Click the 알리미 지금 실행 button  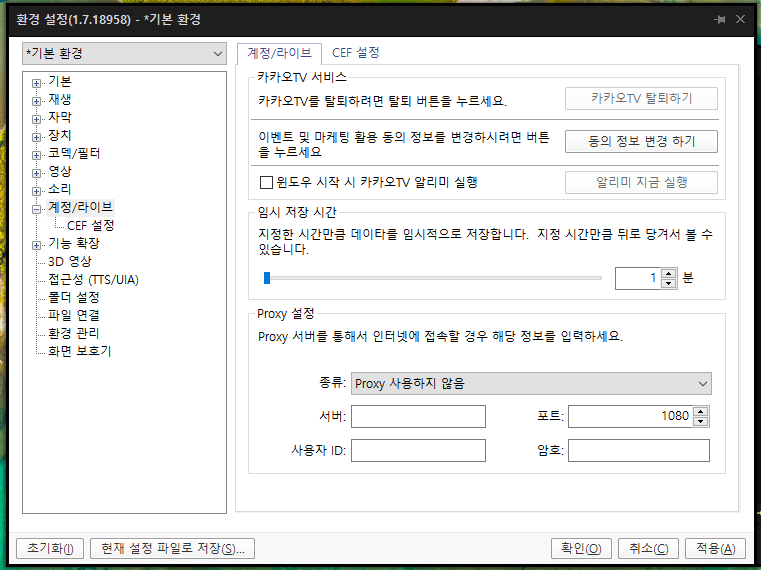coord(641,183)
